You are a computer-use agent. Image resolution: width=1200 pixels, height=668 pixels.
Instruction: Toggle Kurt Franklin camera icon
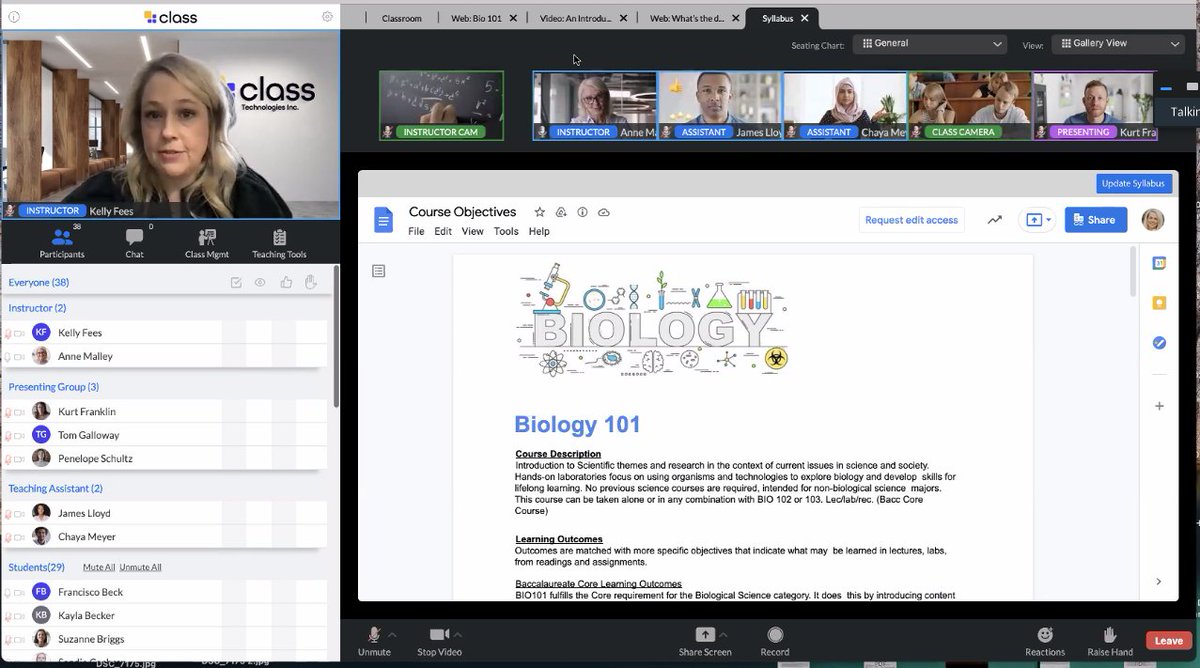pyautogui.click(x=20, y=412)
